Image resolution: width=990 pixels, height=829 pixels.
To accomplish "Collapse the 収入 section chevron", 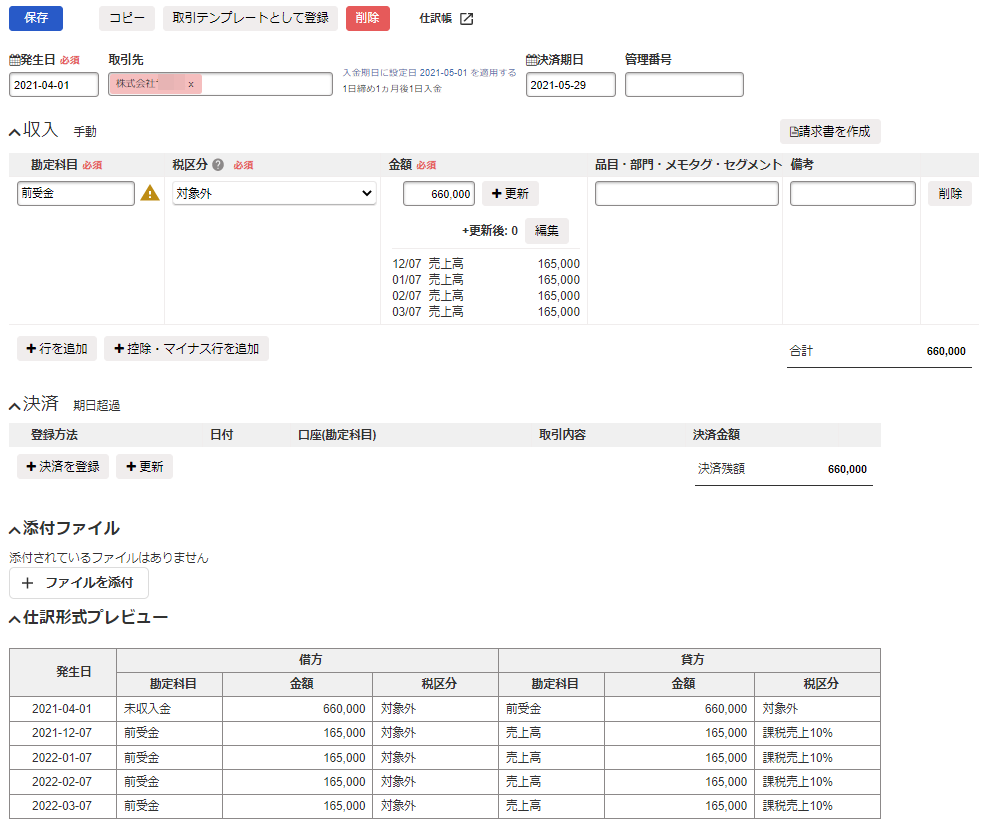I will pos(15,132).
